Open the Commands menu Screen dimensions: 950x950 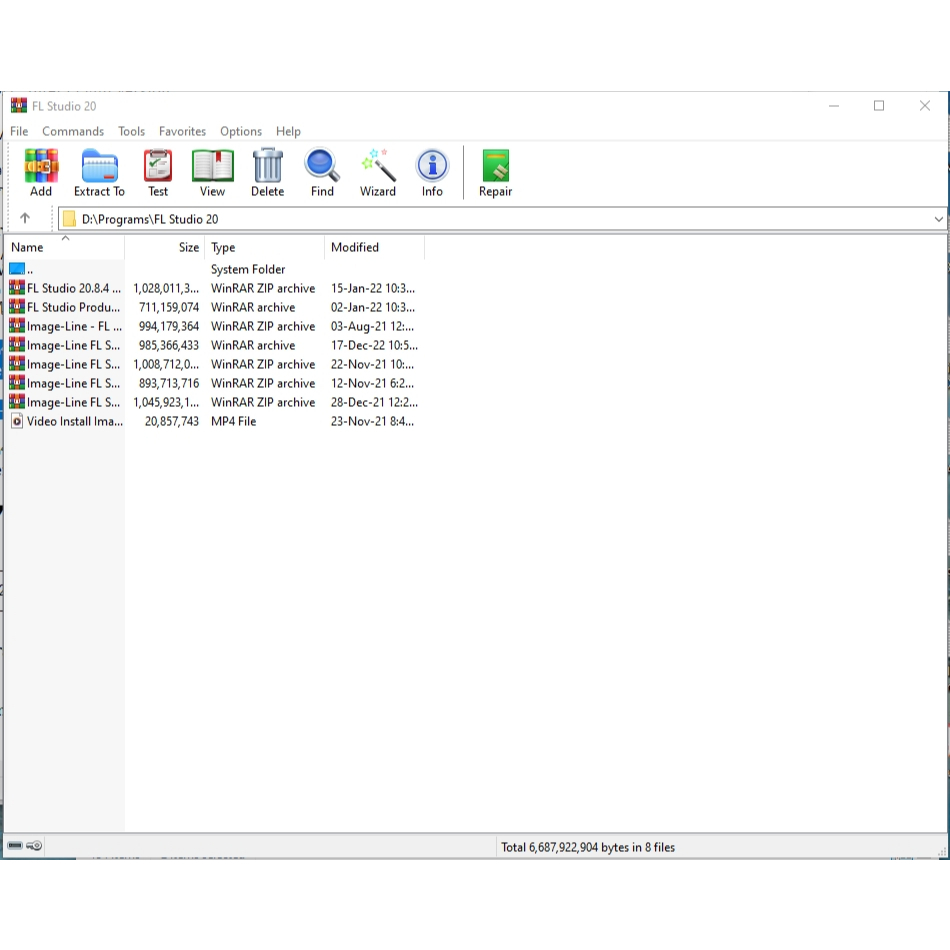click(73, 131)
